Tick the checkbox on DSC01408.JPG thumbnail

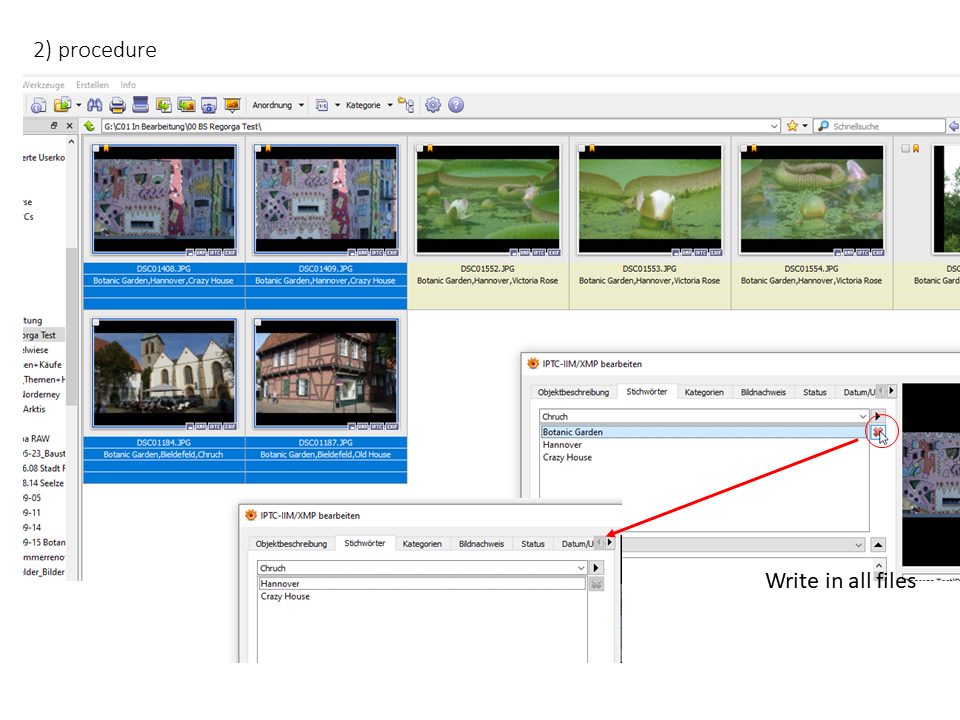(x=95, y=149)
